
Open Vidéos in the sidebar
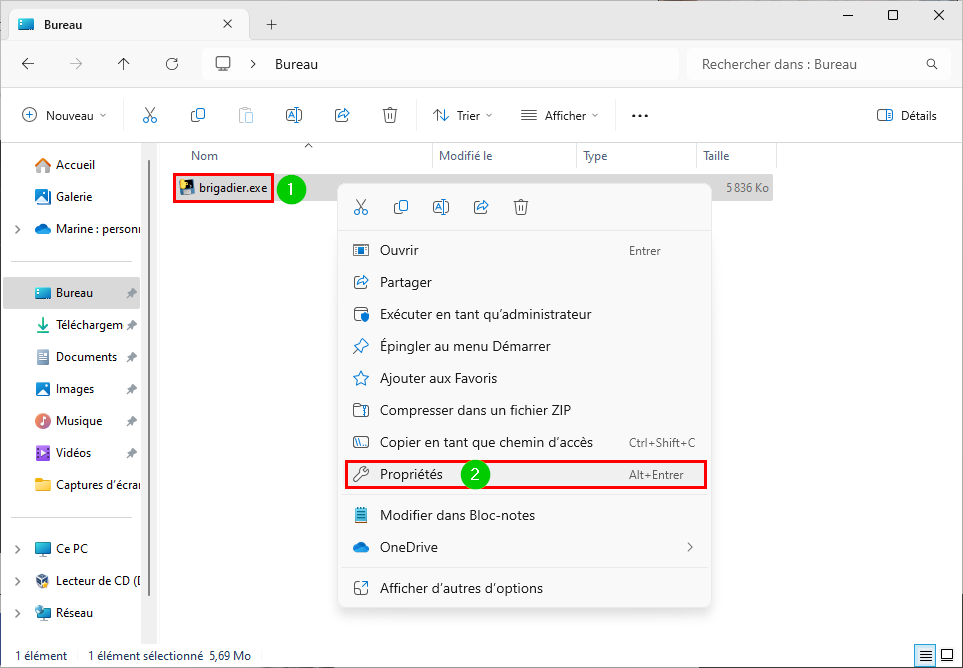pyautogui.click(x=72, y=452)
